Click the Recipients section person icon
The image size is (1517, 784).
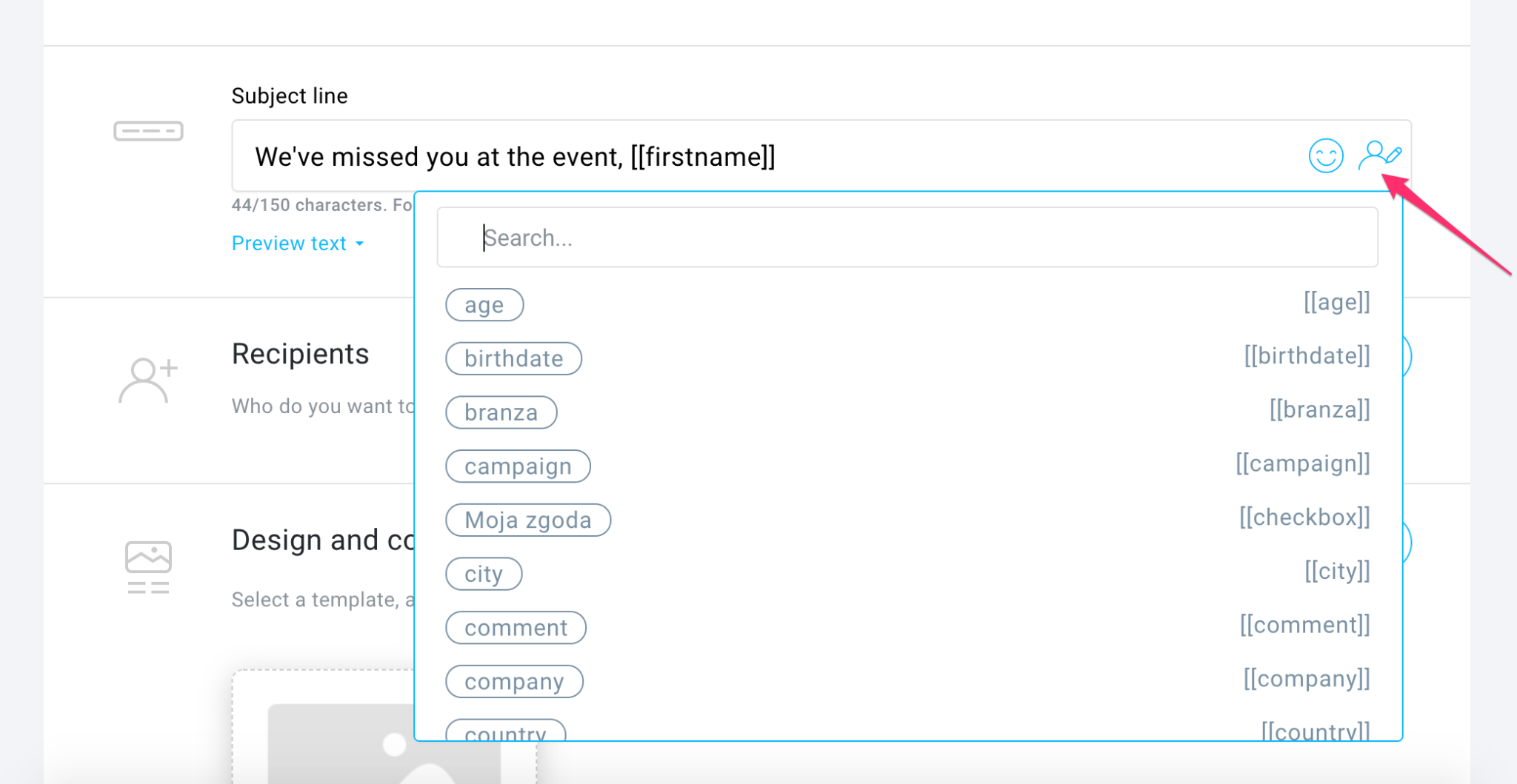[x=147, y=380]
